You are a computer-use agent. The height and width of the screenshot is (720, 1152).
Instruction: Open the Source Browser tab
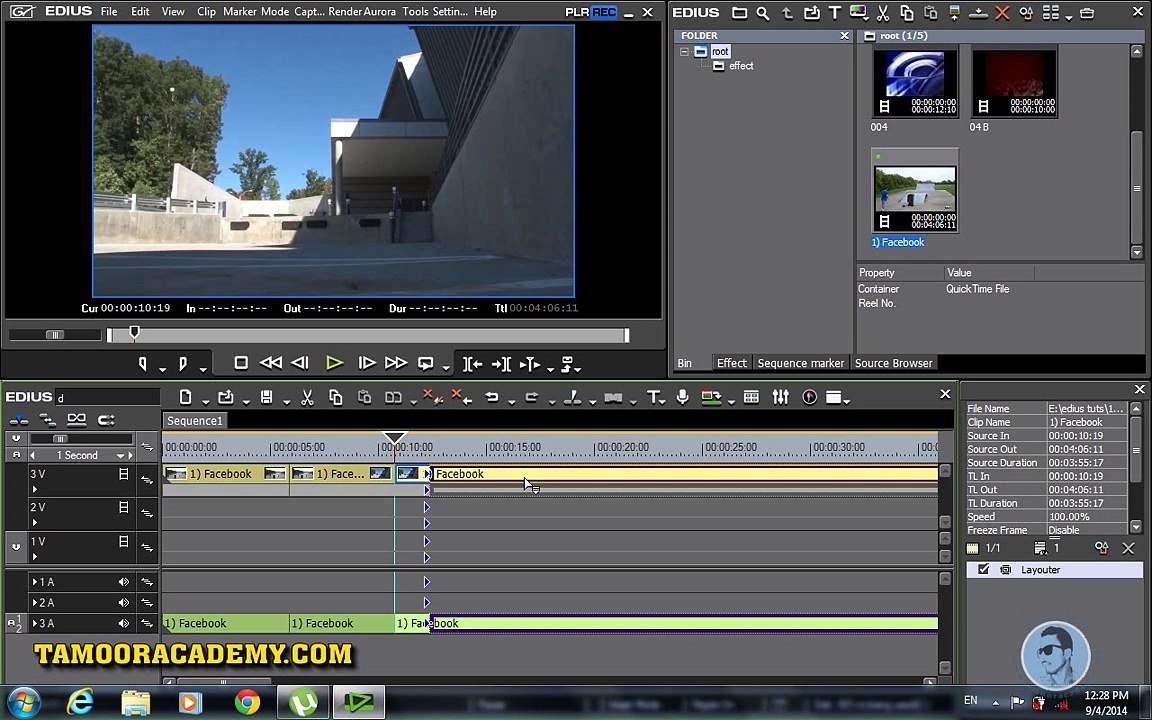pos(893,363)
